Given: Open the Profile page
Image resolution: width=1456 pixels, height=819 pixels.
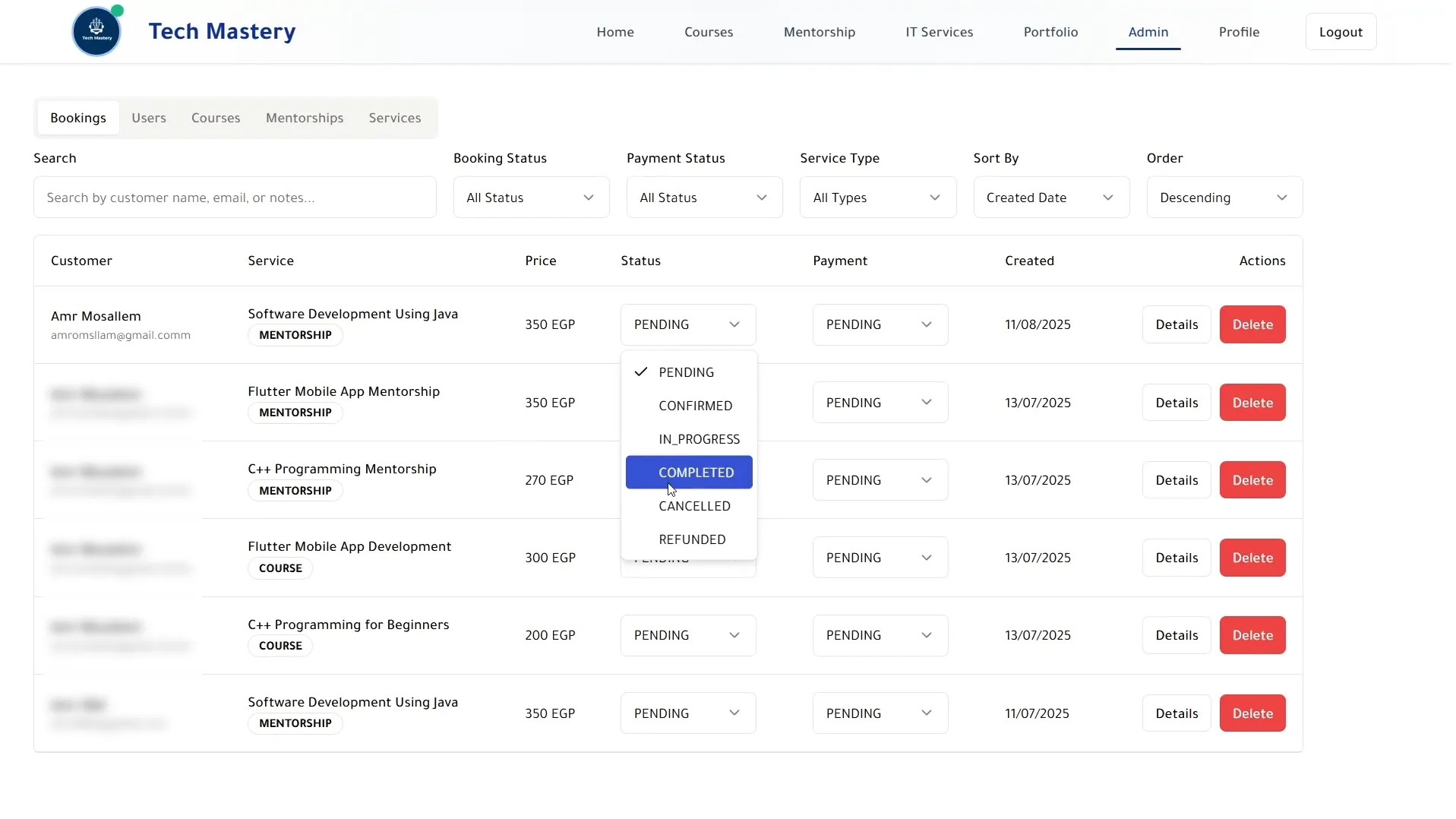Looking at the screenshot, I should click(x=1239, y=32).
